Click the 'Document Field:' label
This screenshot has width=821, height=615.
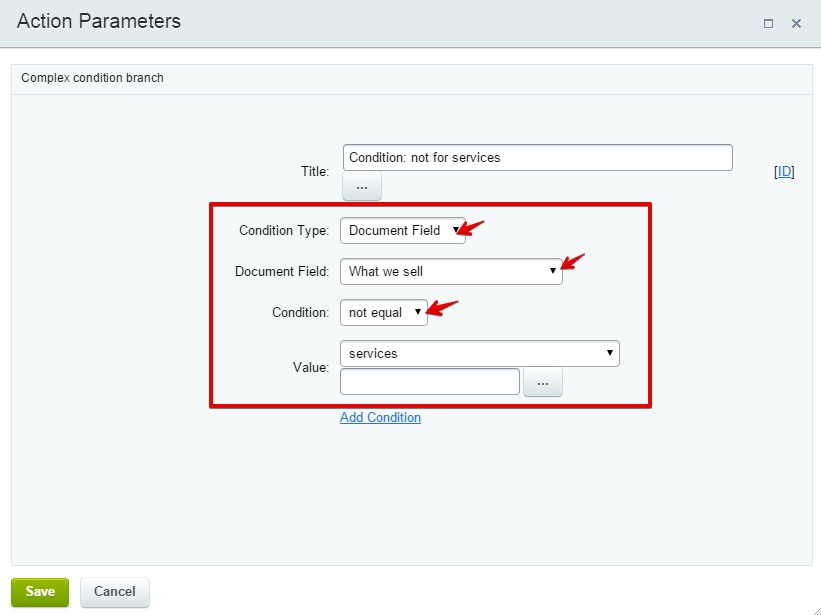pos(282,271)
